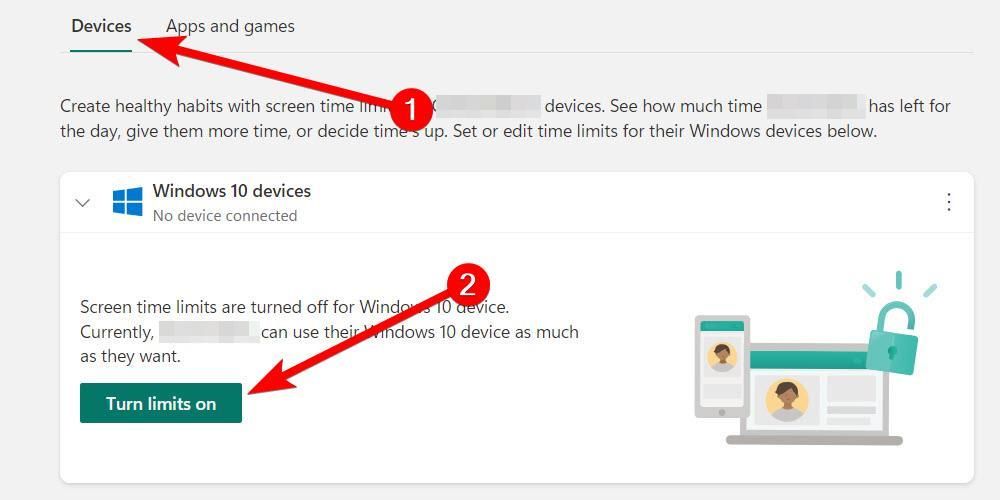Image resolution: width=1000 pixels, height=500 pixels.
Task: Click the blue Windows logo icon
Action: [128, 202]
